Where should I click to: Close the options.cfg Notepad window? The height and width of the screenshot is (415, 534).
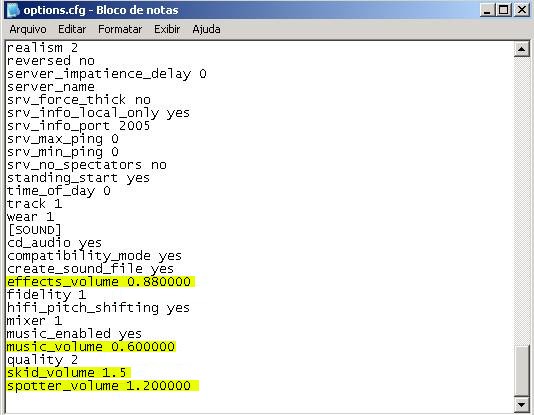coord(522,10)
